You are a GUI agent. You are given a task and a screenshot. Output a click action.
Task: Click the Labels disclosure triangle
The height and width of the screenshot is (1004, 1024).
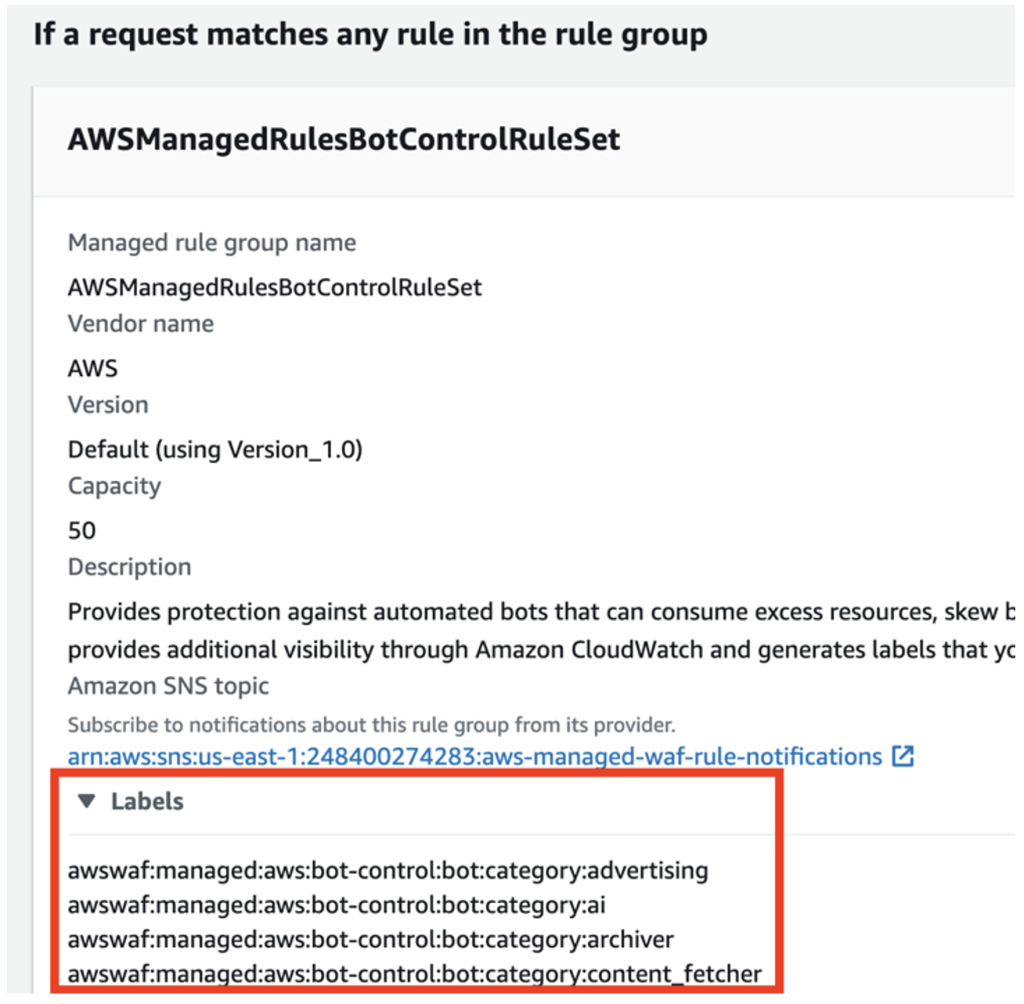[89, 801]
